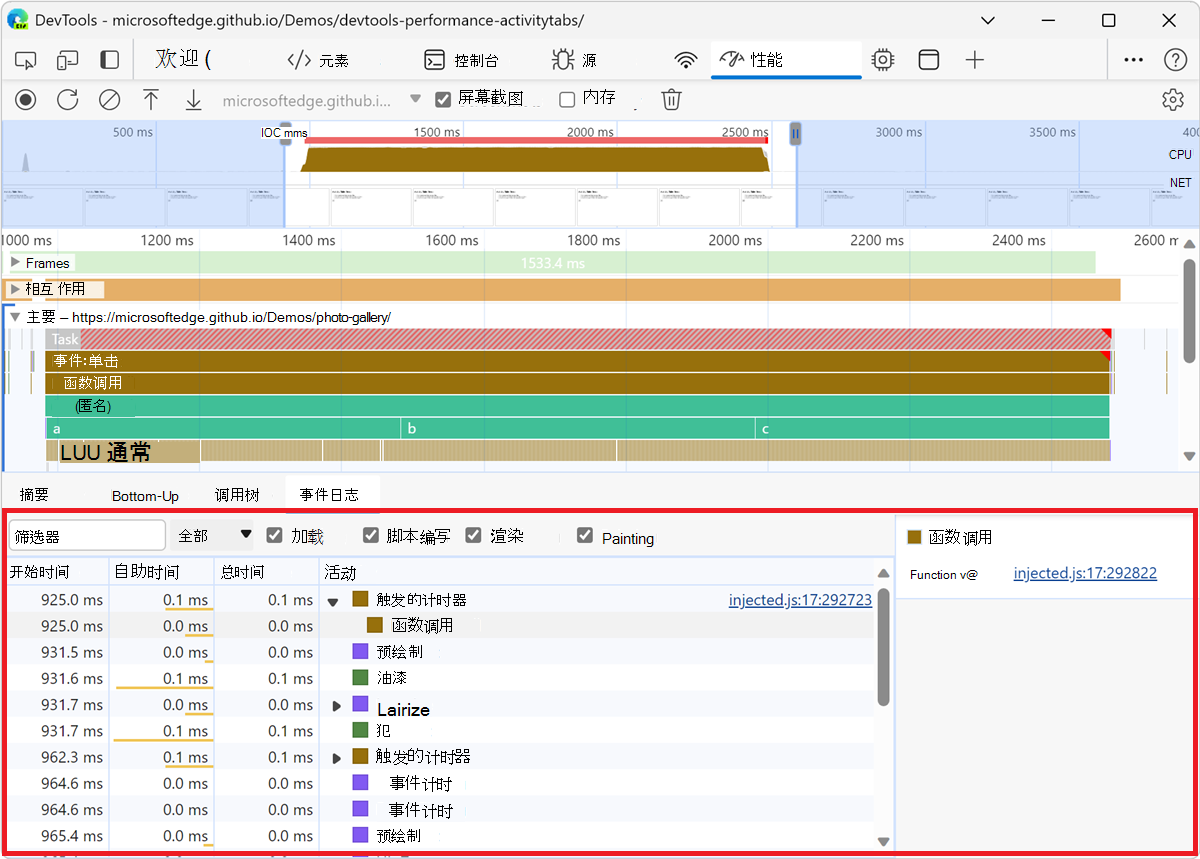Toggle the 屏幕截图 checkbox
Viewport: 1200px width, 859px height.
tap(443, 100)
